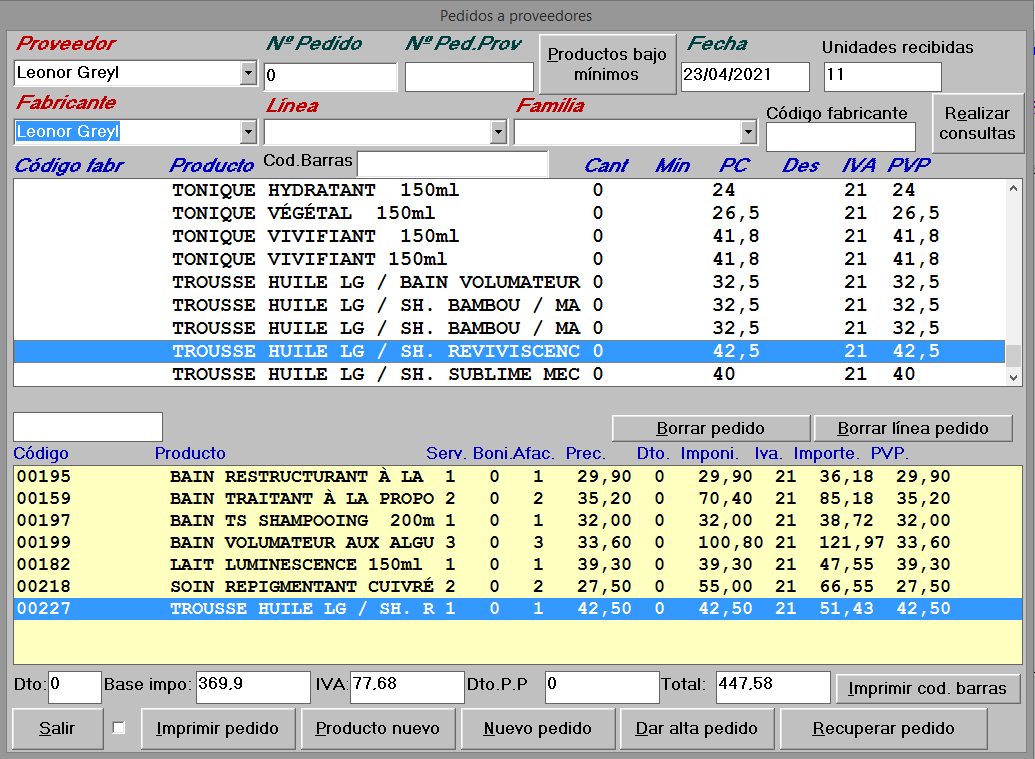Open the Proveedor dropdown
This screenshot has width=1035, height=759.
[248, 73]
